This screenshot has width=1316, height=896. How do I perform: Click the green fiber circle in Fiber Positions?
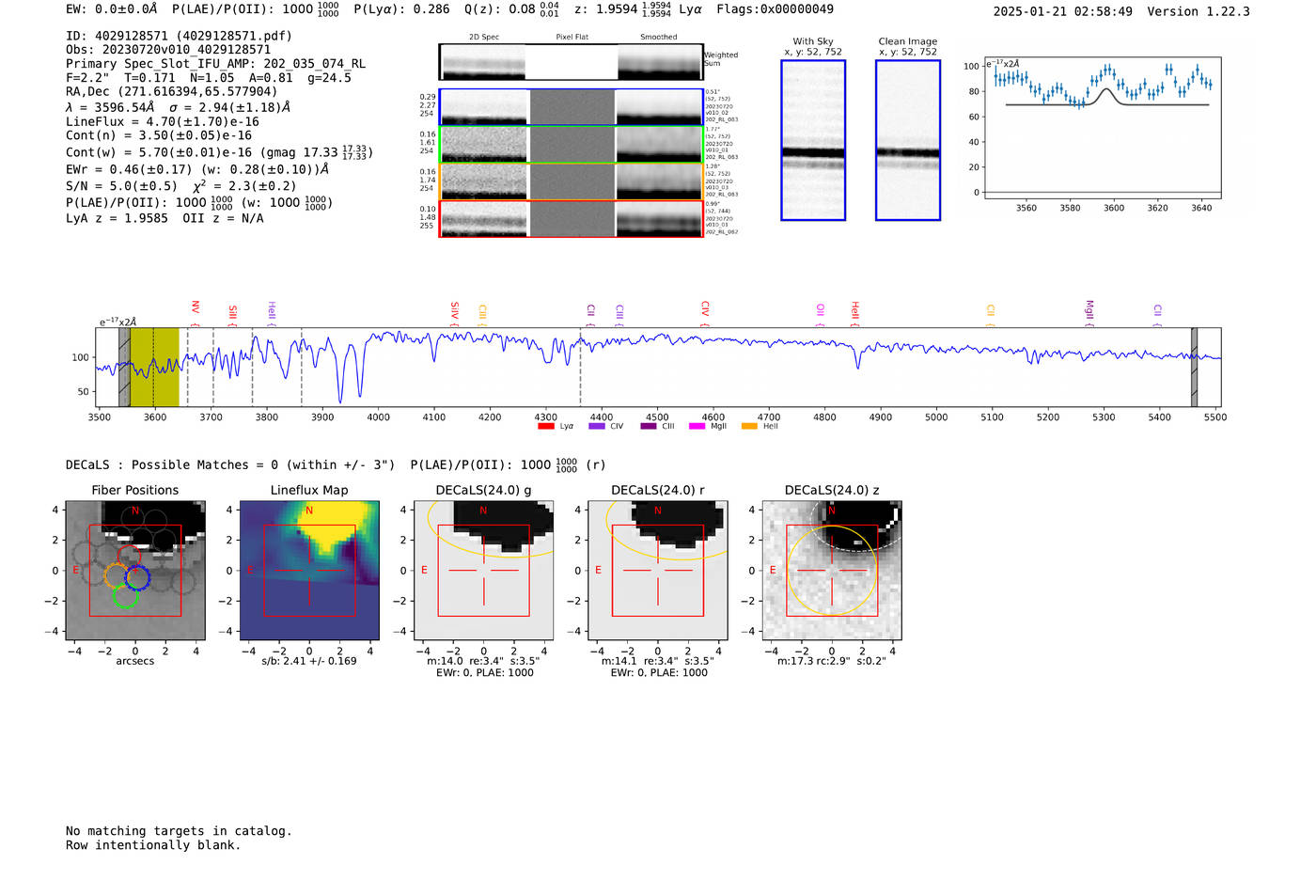click(125, 596)
